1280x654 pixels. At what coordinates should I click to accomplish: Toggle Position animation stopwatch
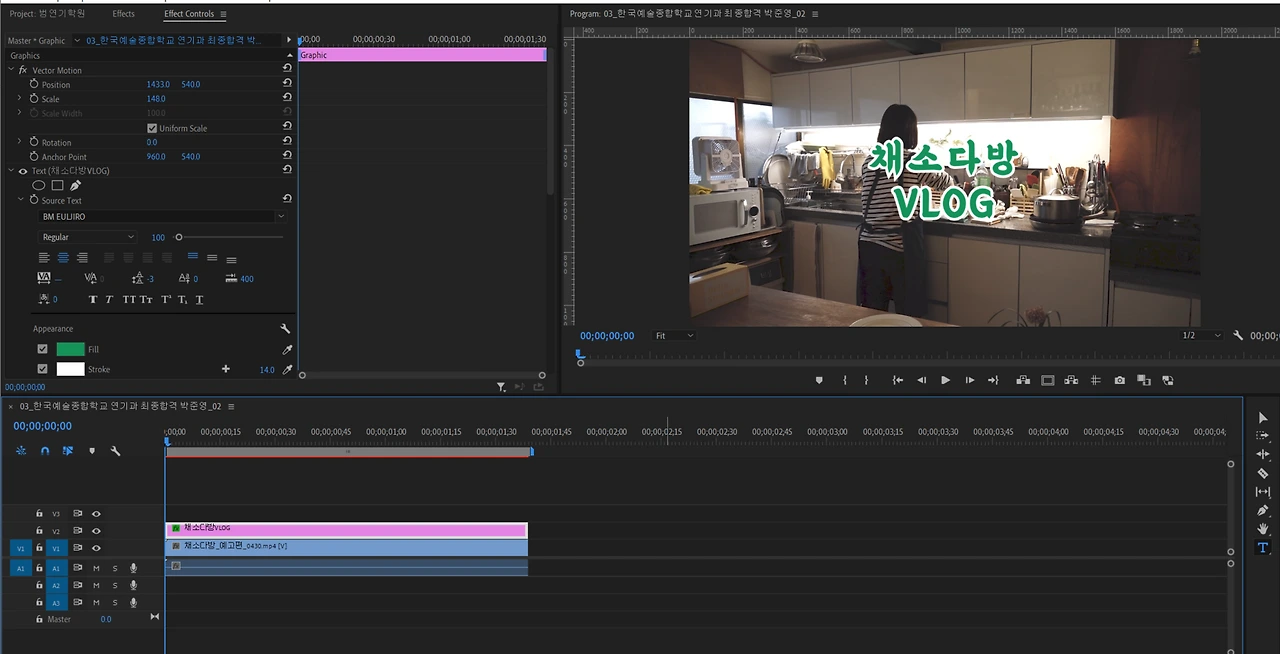tap(33, 84)
